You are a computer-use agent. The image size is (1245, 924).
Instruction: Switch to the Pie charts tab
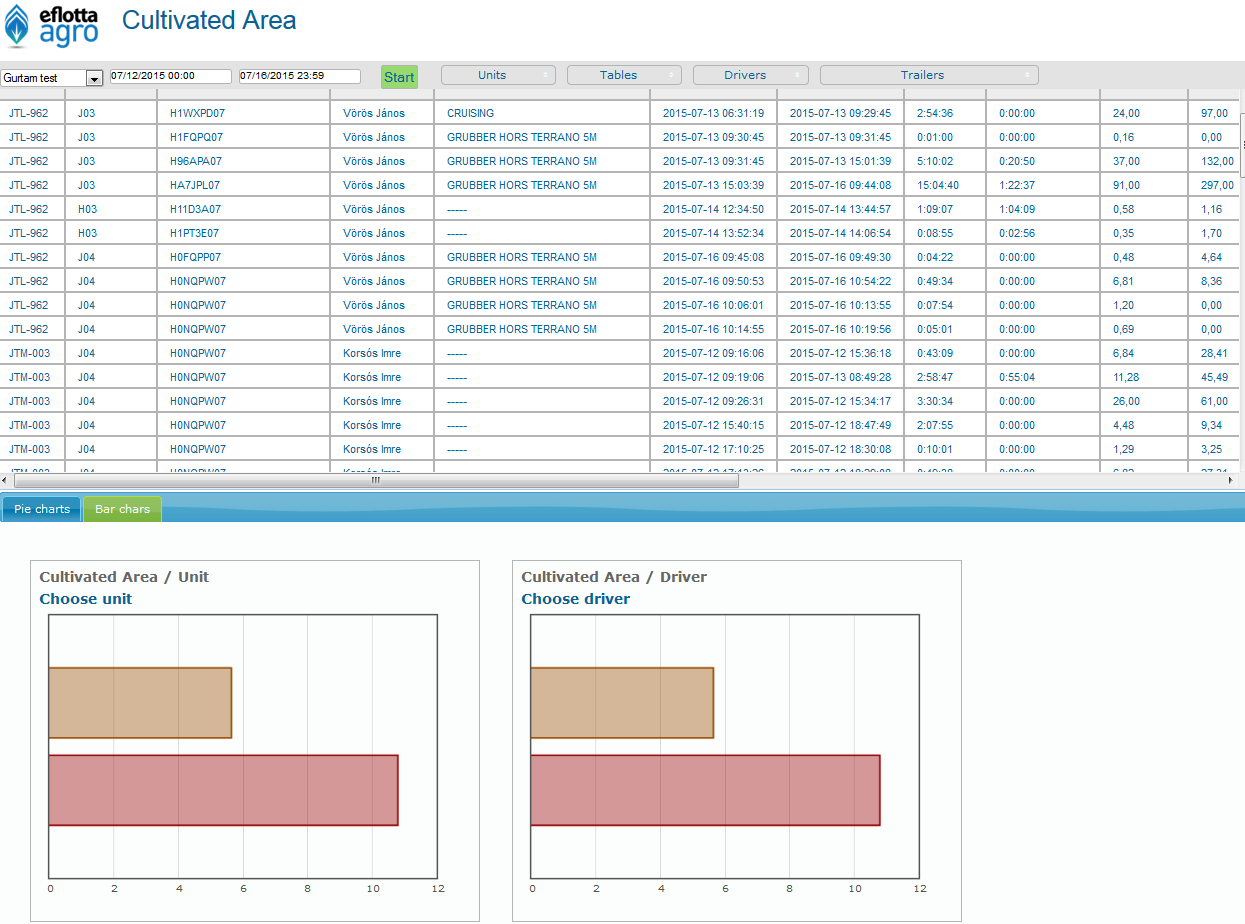point(42,509)
